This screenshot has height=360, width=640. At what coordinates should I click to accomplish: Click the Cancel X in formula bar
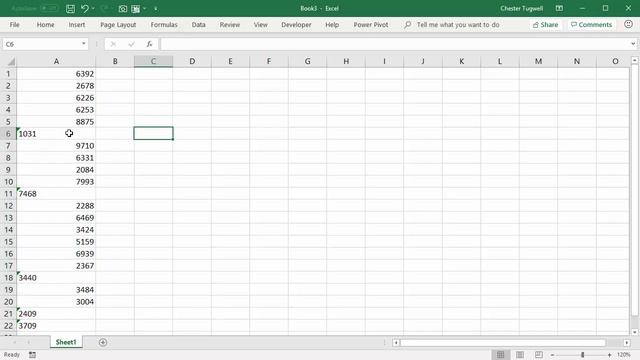click(x=113, y=44)
